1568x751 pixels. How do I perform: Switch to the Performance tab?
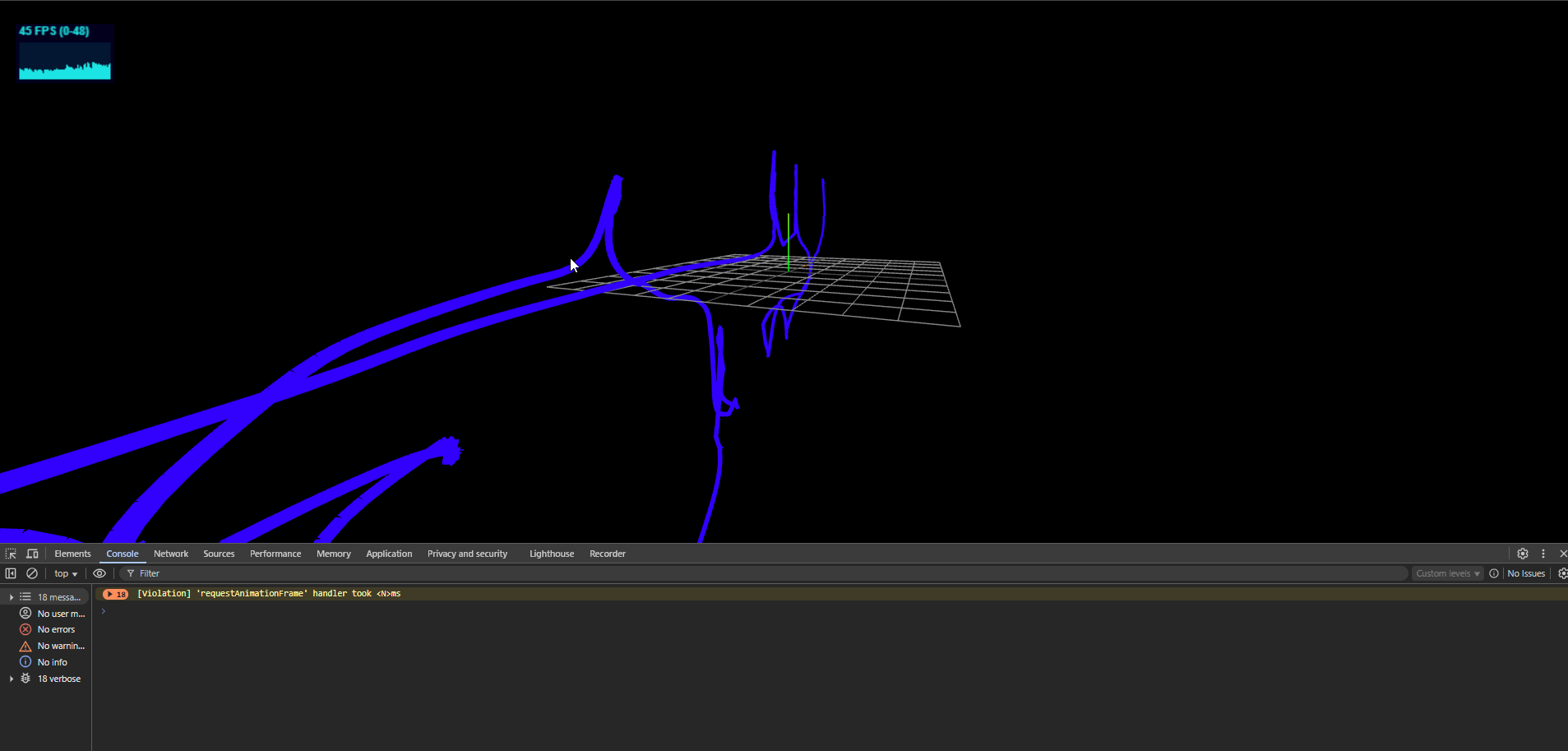(x=275, y=554)
